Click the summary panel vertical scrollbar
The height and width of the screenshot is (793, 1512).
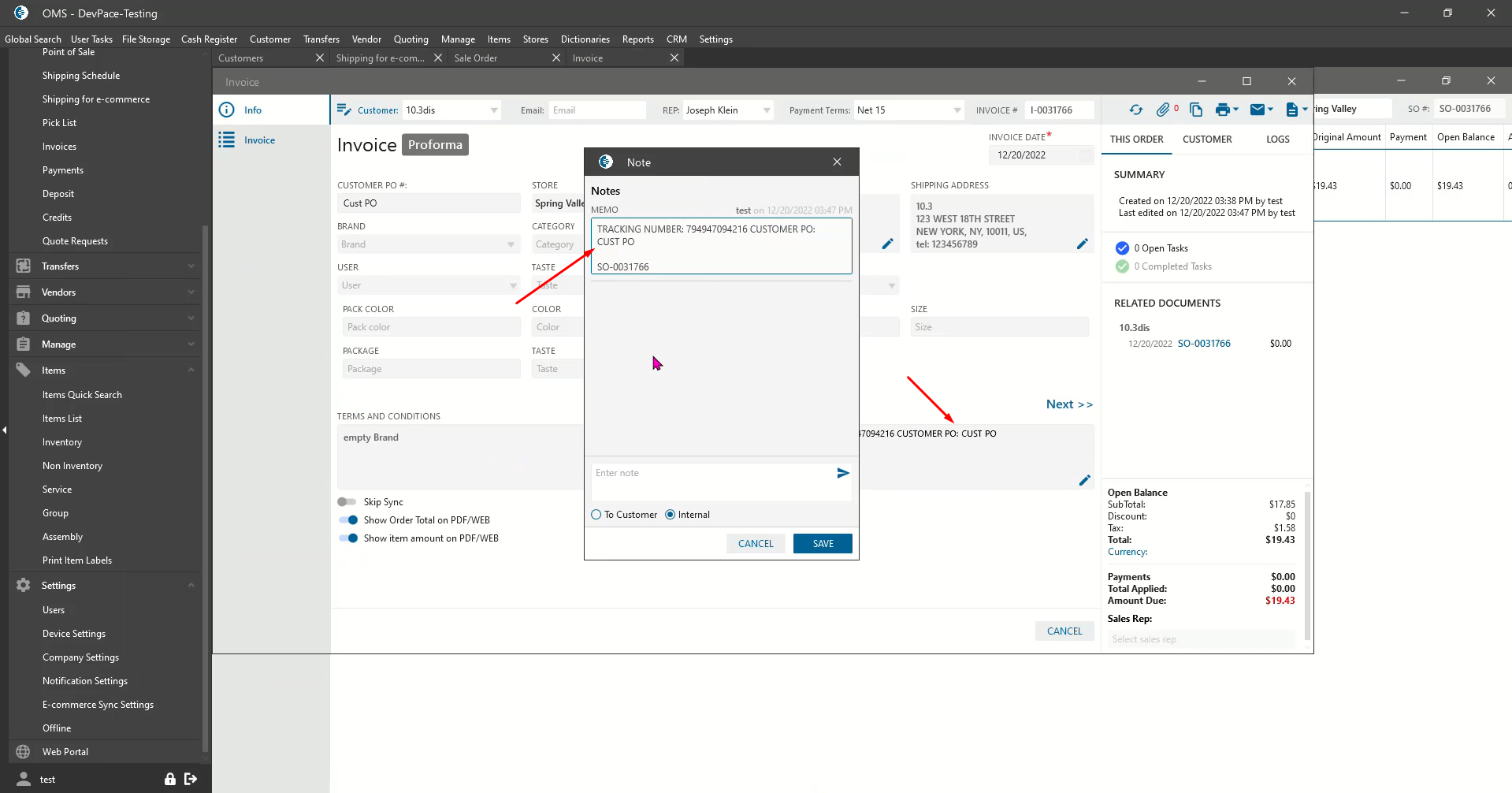click(1307, 564)
